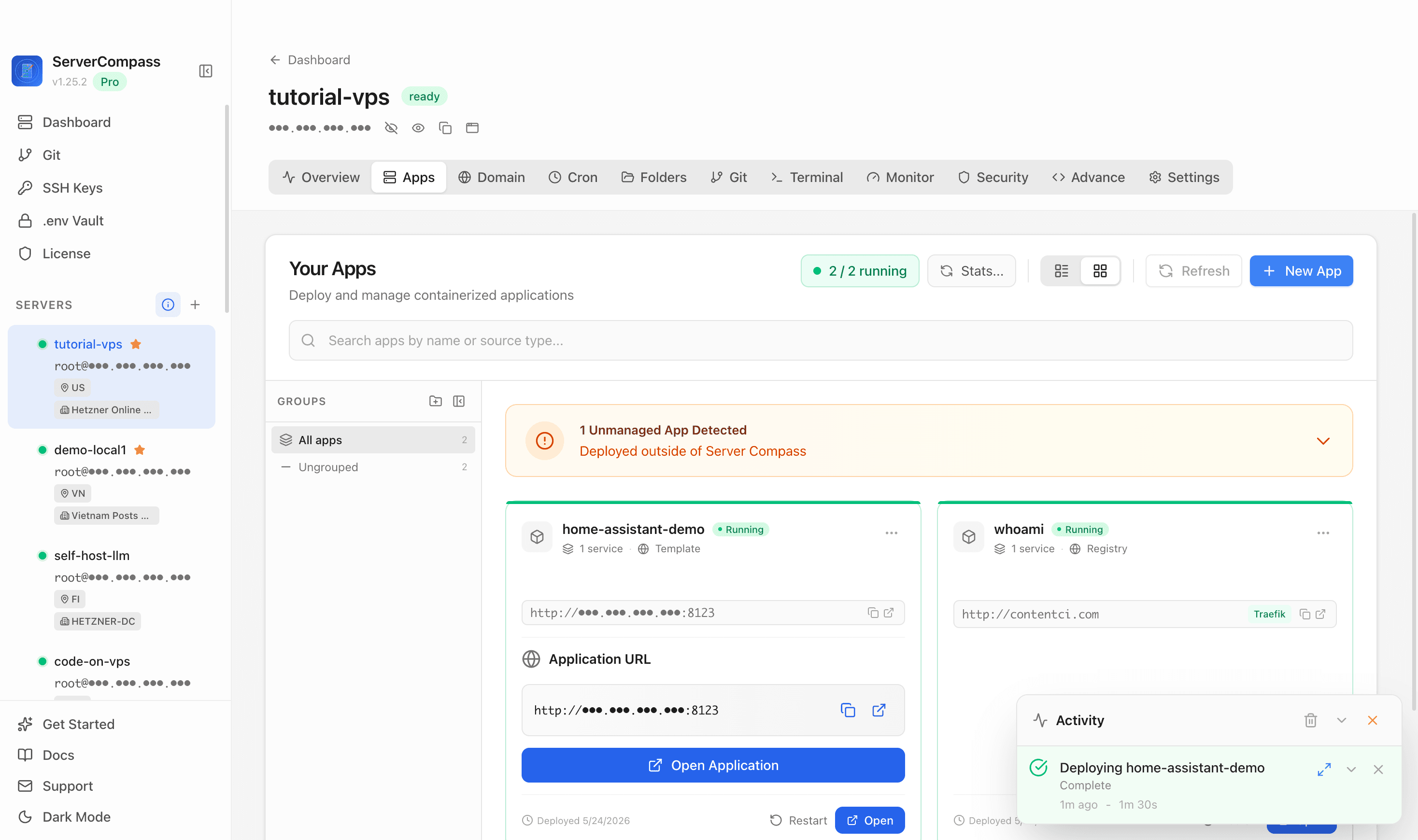Switch apps to list view
This screenshot has width=1418, height=840.
(1061, 271)
